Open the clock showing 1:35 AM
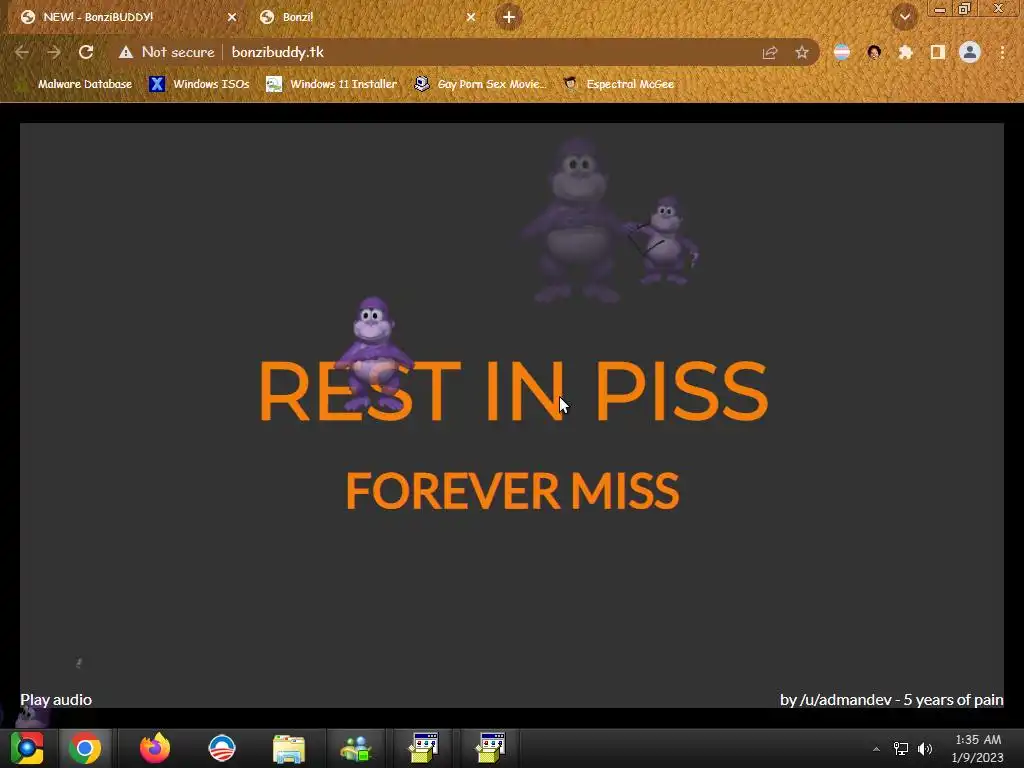The image size is (1024, 768). [x=978, y=748]
